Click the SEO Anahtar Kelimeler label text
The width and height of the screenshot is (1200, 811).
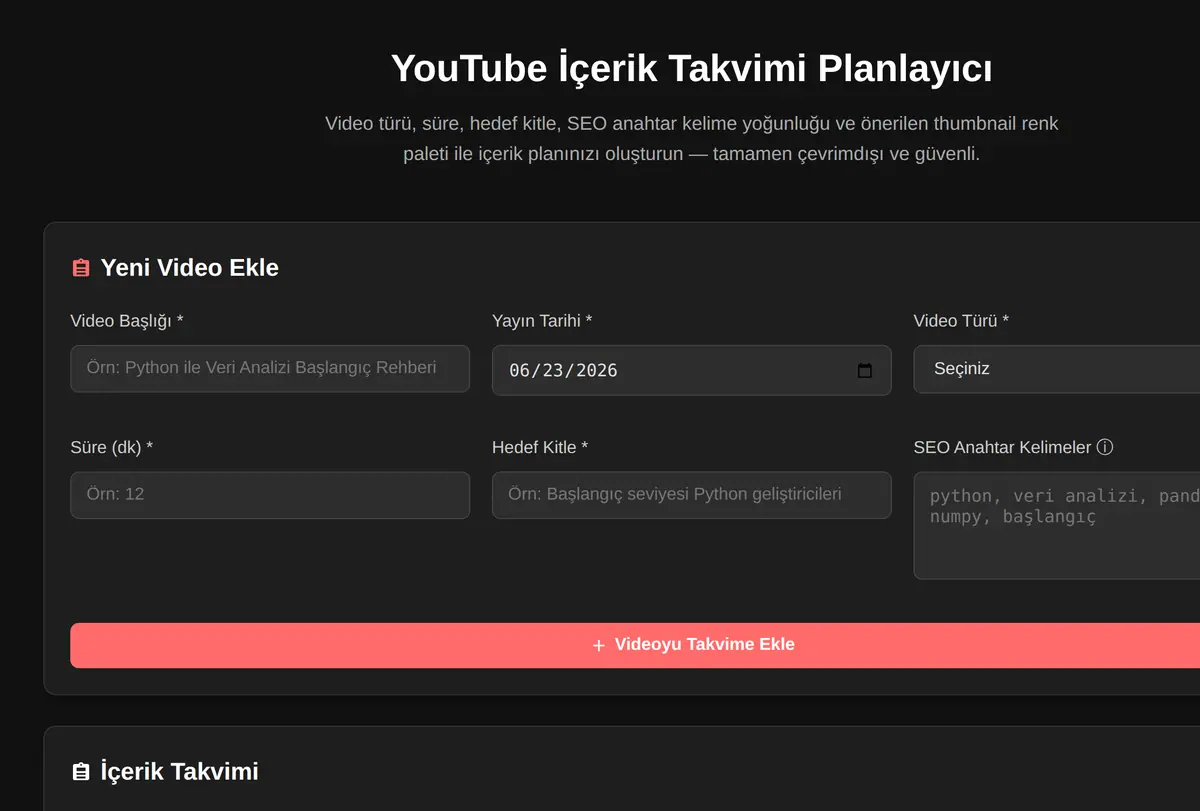1002,447
